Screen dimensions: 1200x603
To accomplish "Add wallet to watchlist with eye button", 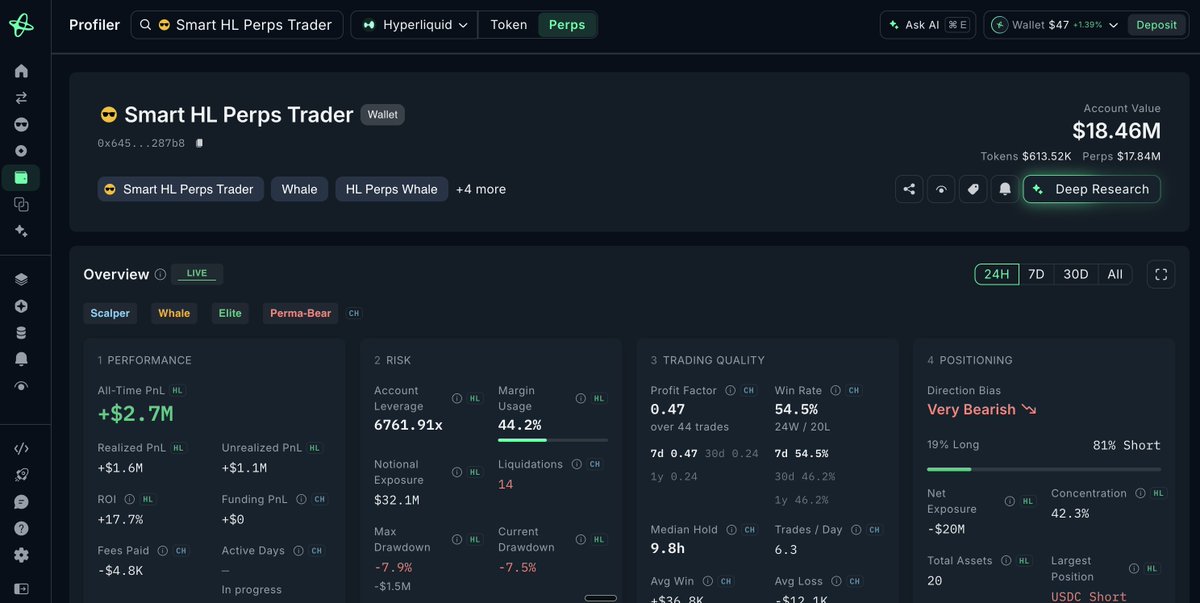I will (x=941, y=189).
